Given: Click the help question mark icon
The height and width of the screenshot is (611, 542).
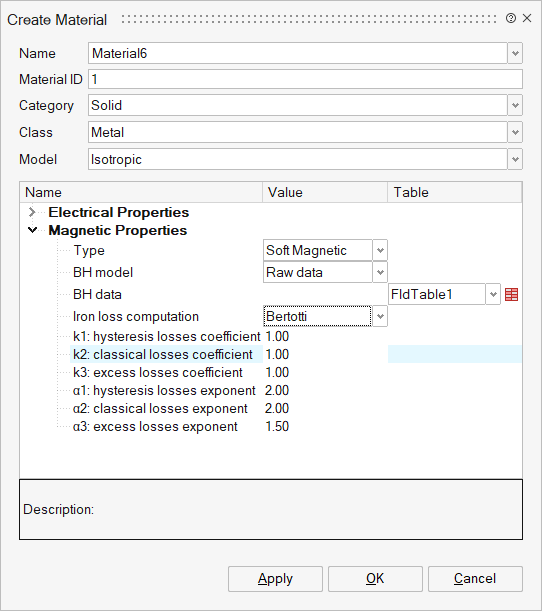Looking at the screenshot, I should click(x=511, y=18).
